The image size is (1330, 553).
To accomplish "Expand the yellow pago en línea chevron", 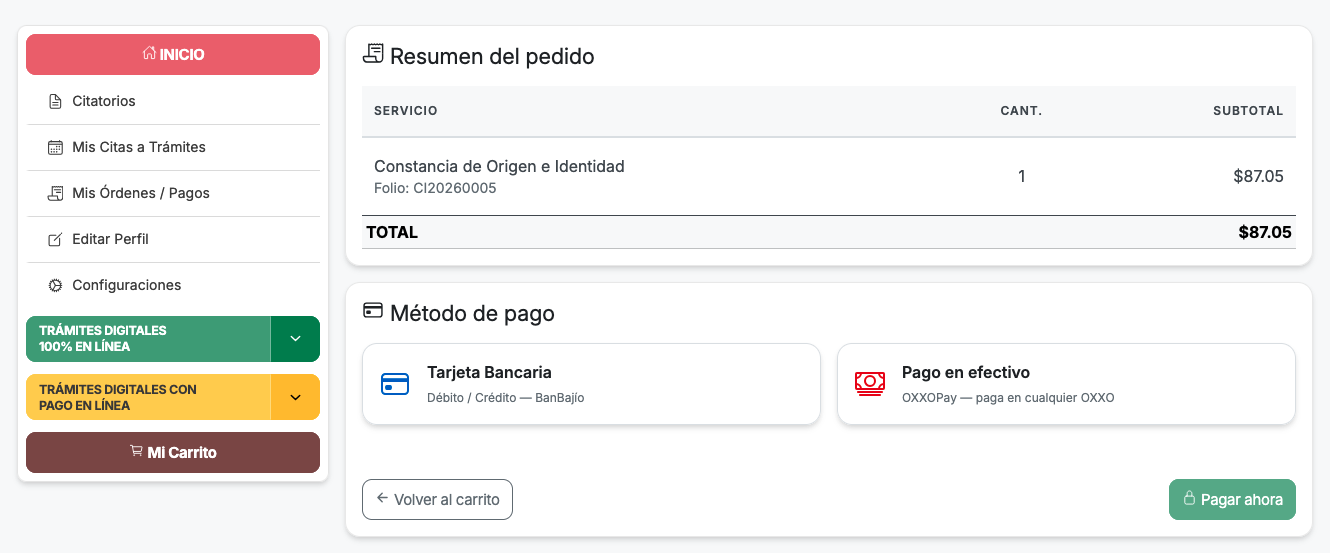I will point(295,397).
